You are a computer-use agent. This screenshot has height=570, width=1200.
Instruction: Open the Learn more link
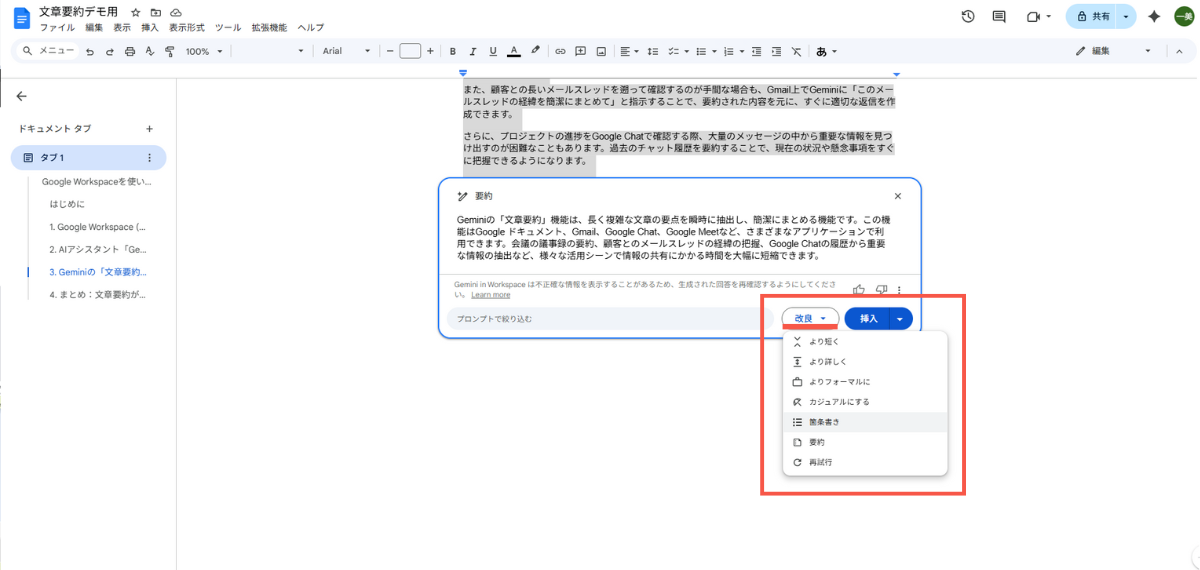(x=490, y=295)
